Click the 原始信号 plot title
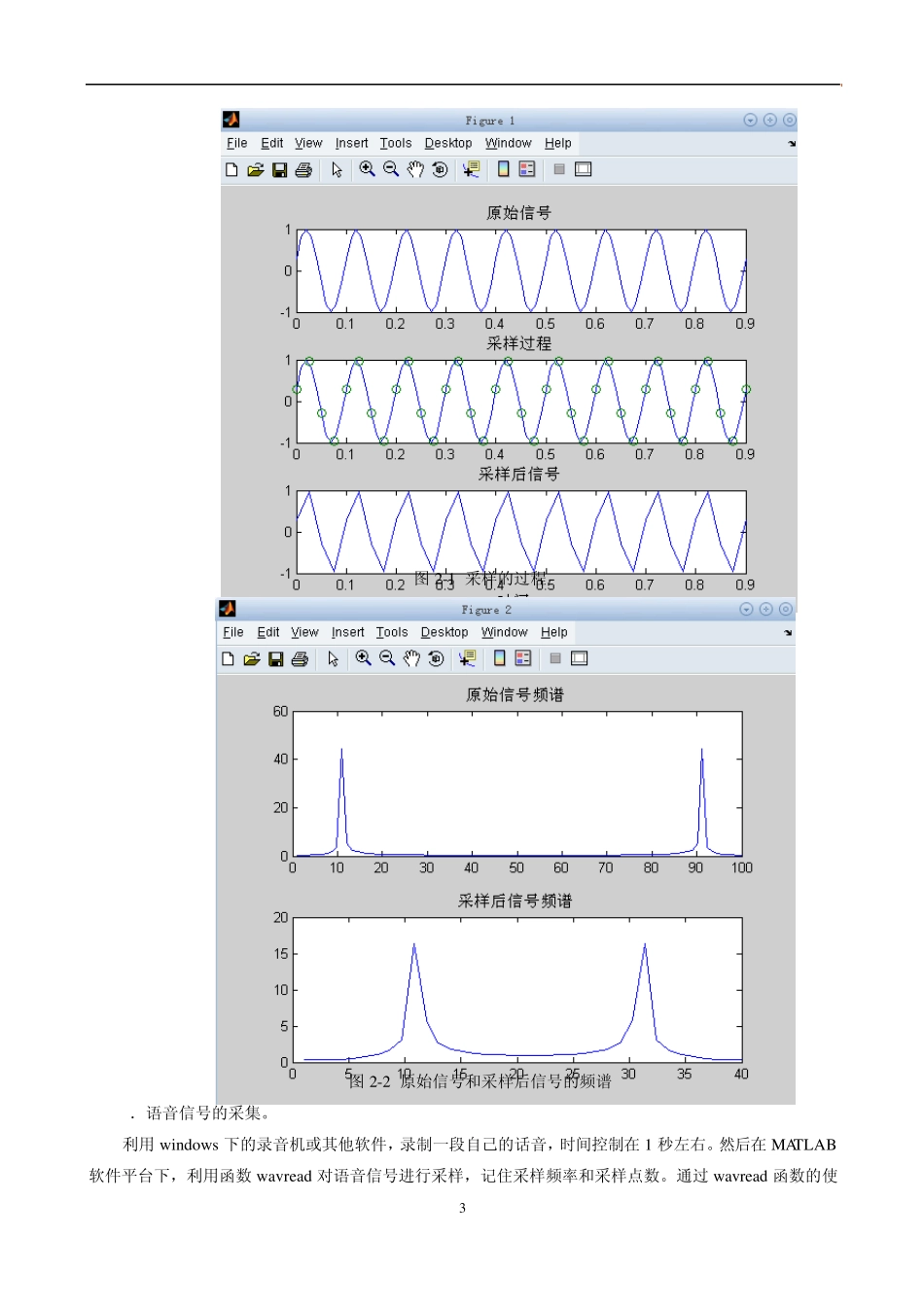Screen dimensions: 924x1307 coord(519,213)
